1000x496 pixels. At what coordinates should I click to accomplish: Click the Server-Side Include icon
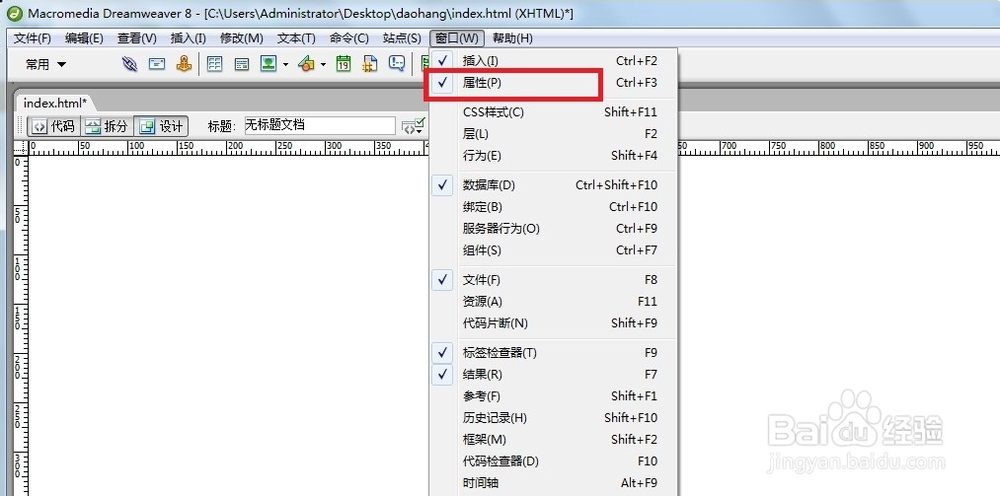click(x=370, y=64)
